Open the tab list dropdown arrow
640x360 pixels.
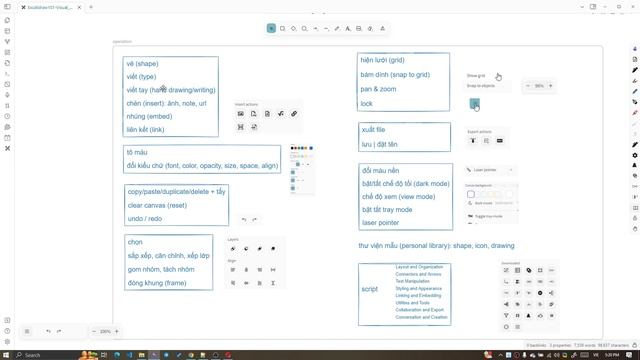pos(582,7)
